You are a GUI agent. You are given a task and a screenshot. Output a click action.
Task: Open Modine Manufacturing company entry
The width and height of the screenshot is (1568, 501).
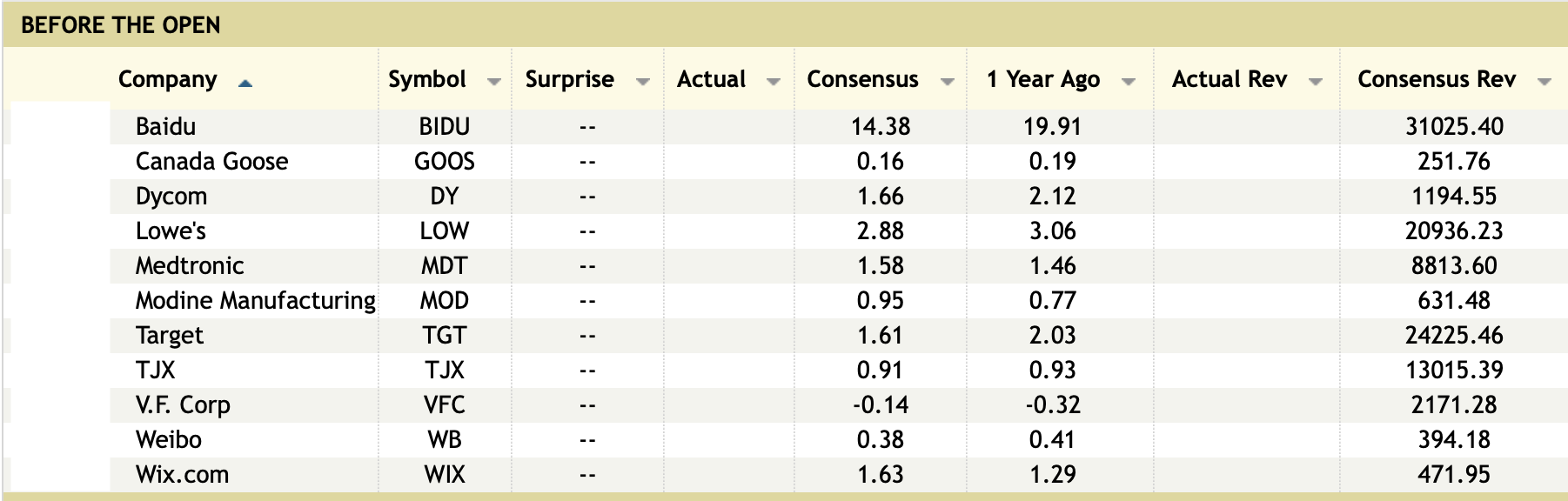pos(255,301)
